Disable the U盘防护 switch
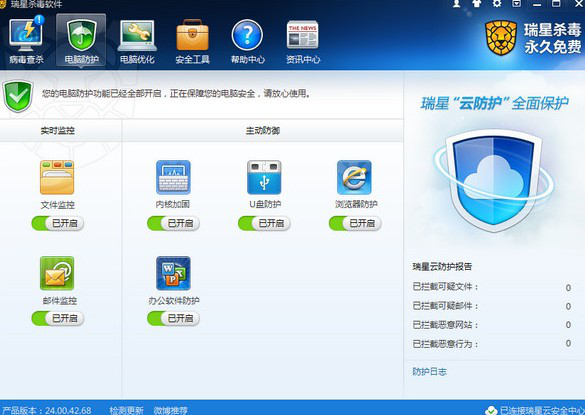The width and height of the screenshot is (585, 415). click(264, 223)
